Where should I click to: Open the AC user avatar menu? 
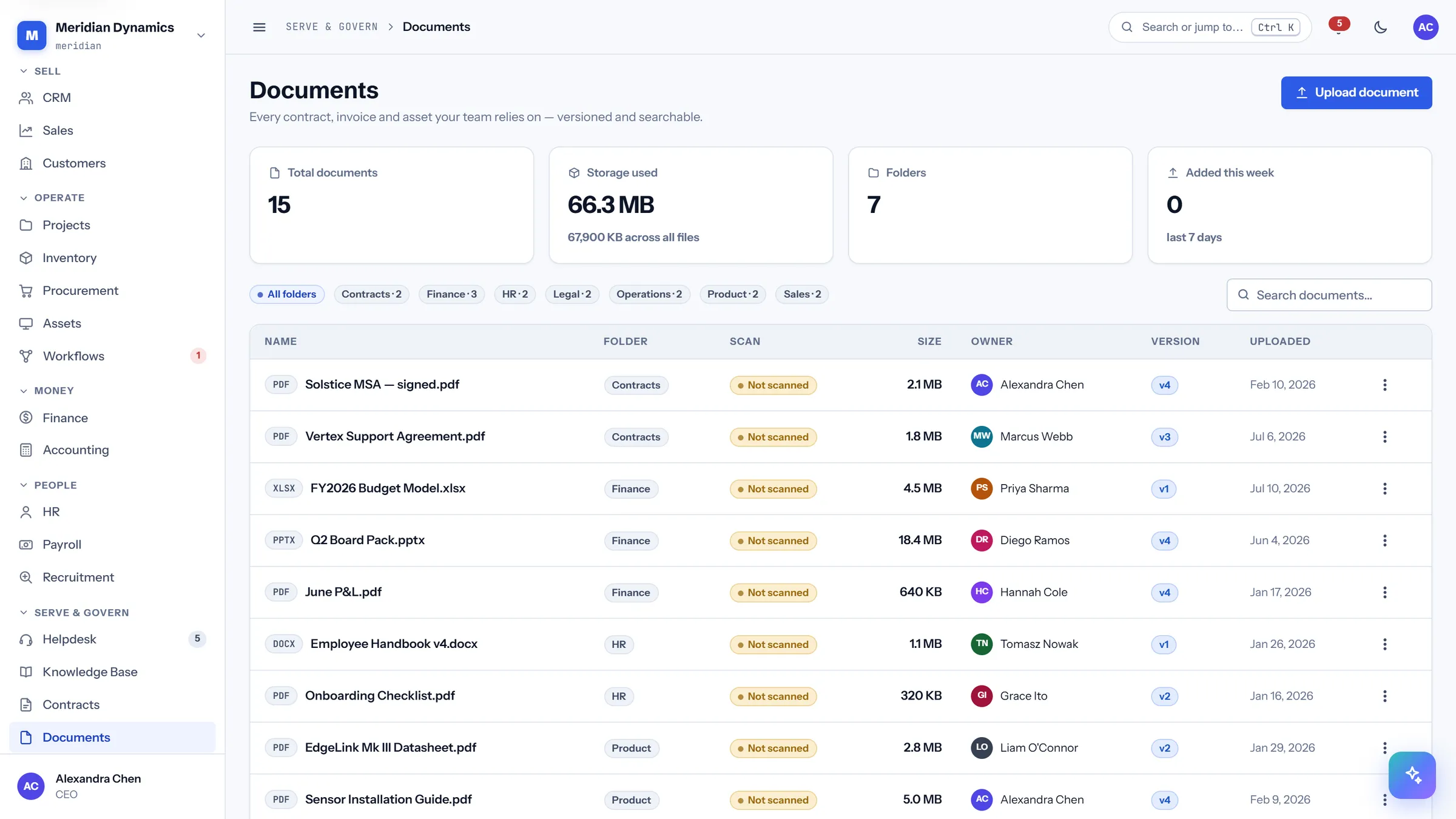1425,27
